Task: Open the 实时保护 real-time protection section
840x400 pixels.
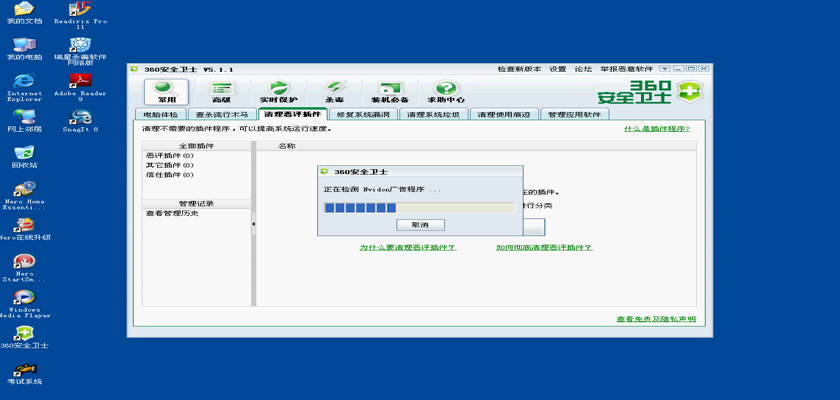Action: (278, 92)
